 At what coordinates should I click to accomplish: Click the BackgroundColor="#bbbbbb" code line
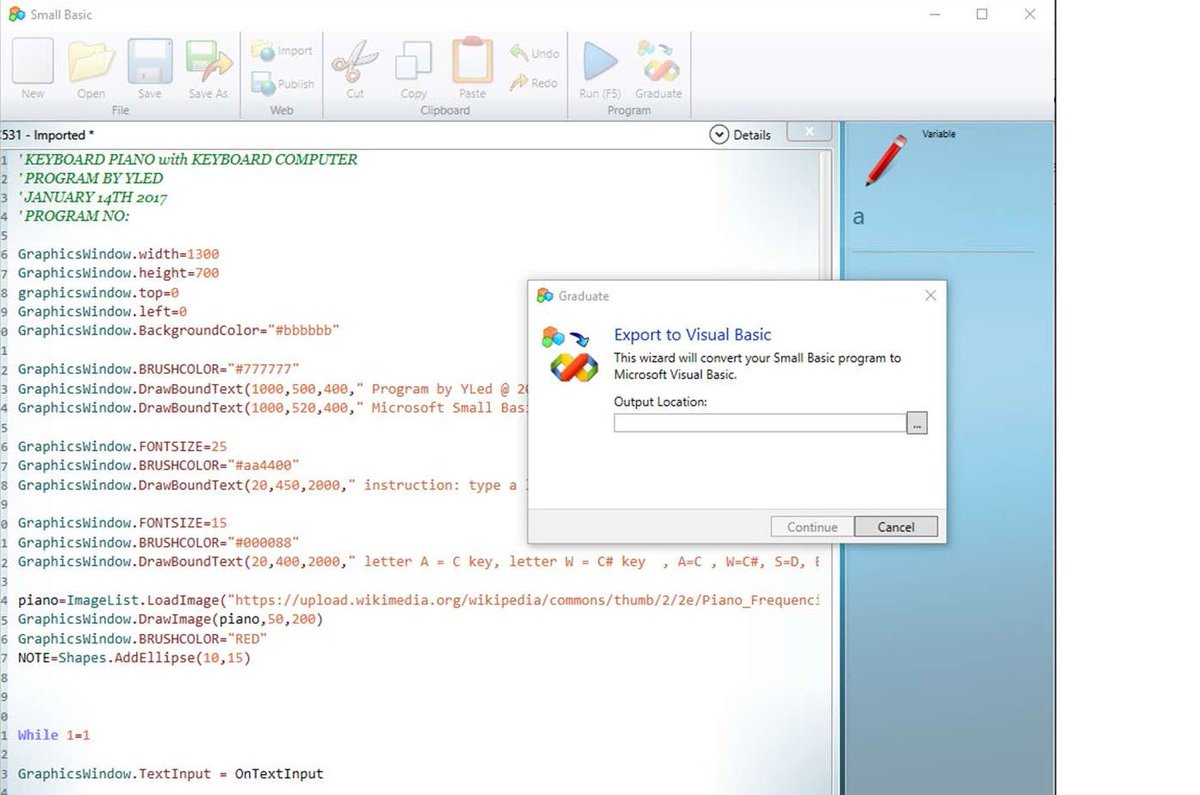pyautogui.click(x=178, y=330)
